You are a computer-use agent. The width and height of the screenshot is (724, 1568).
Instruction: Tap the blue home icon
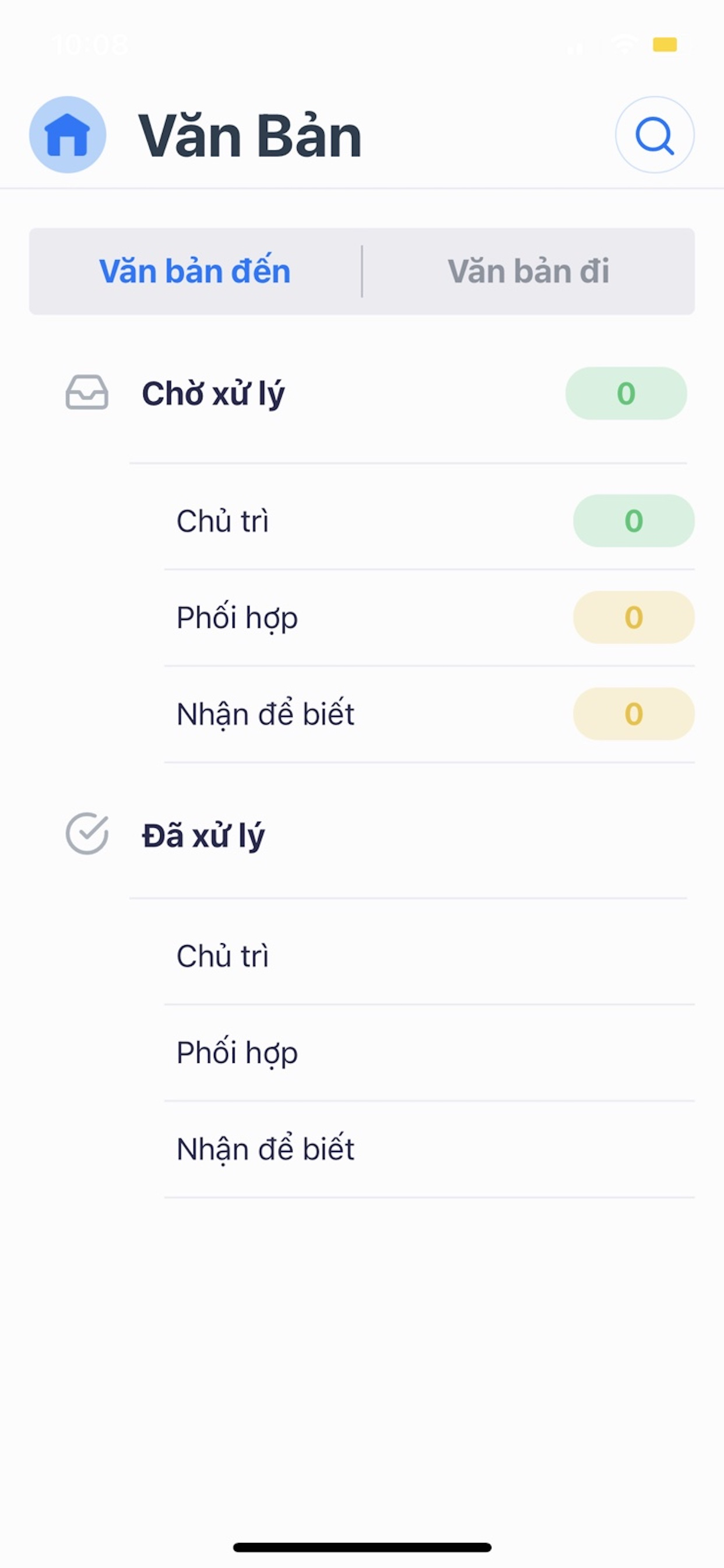tap(68, 135)
